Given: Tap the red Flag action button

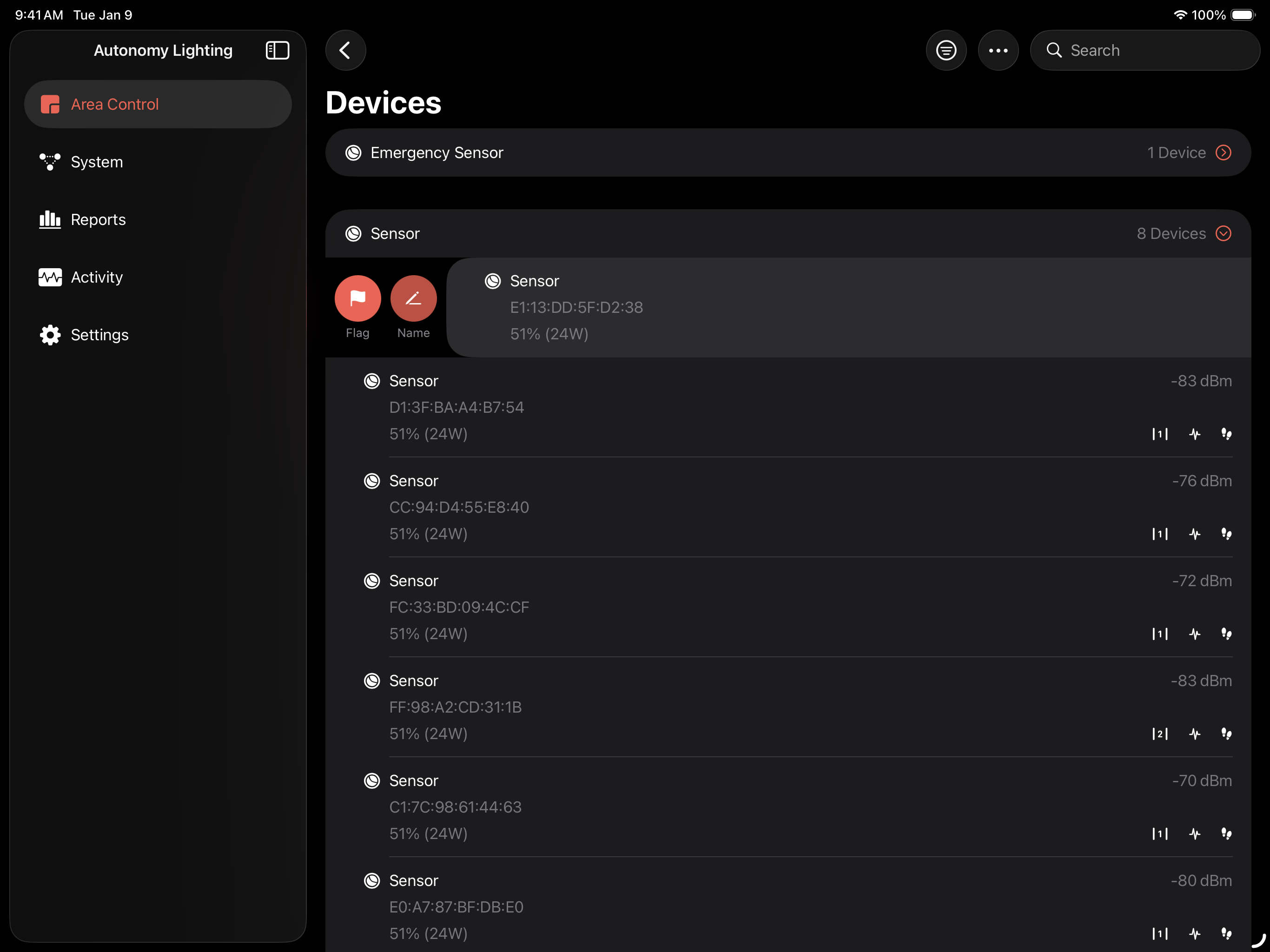Looking at the screenshot, I should click(x=357, y=298).
